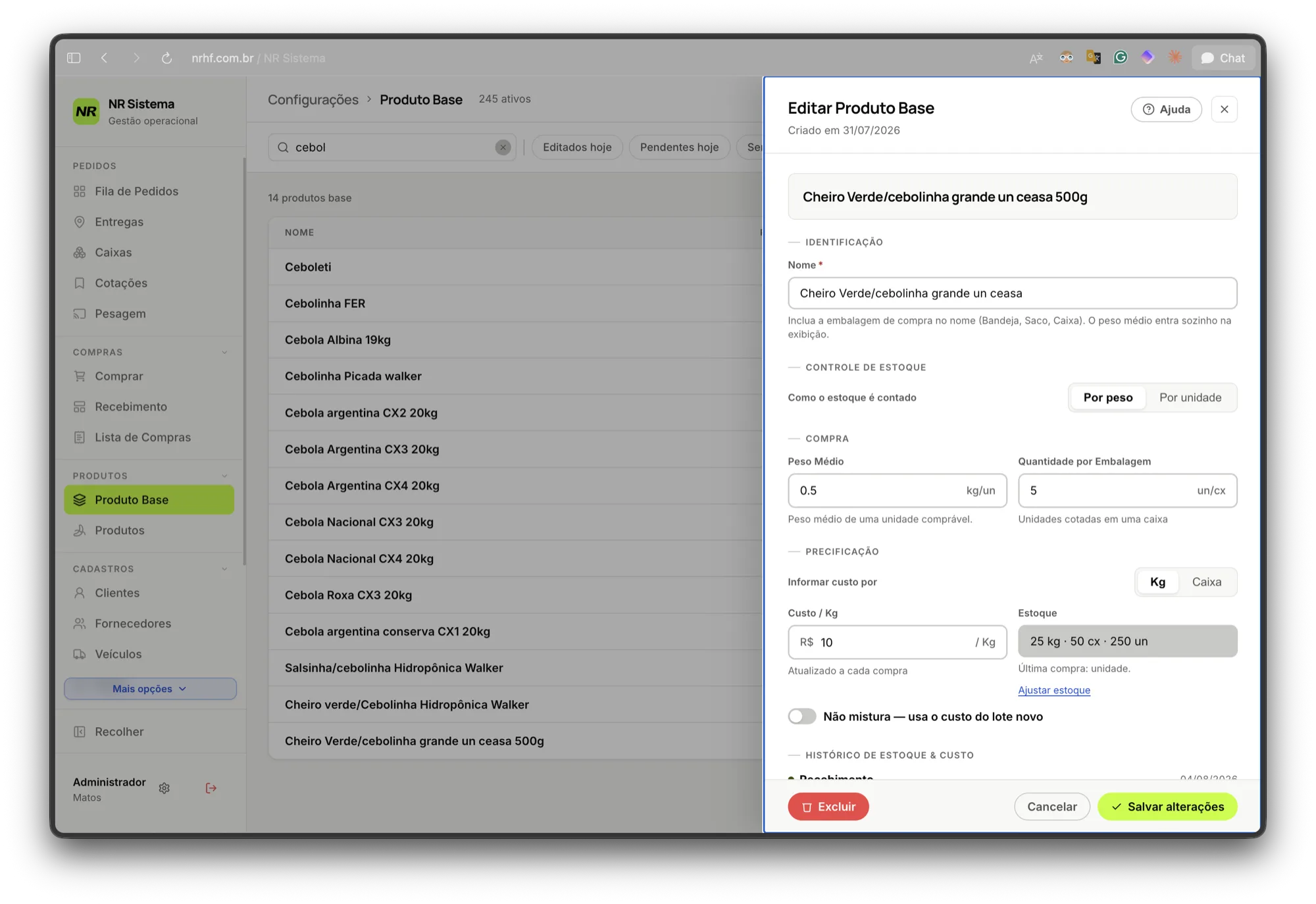Go to Configurações breadcrumb
The image size is (1316, 904).
pos(313,99)
